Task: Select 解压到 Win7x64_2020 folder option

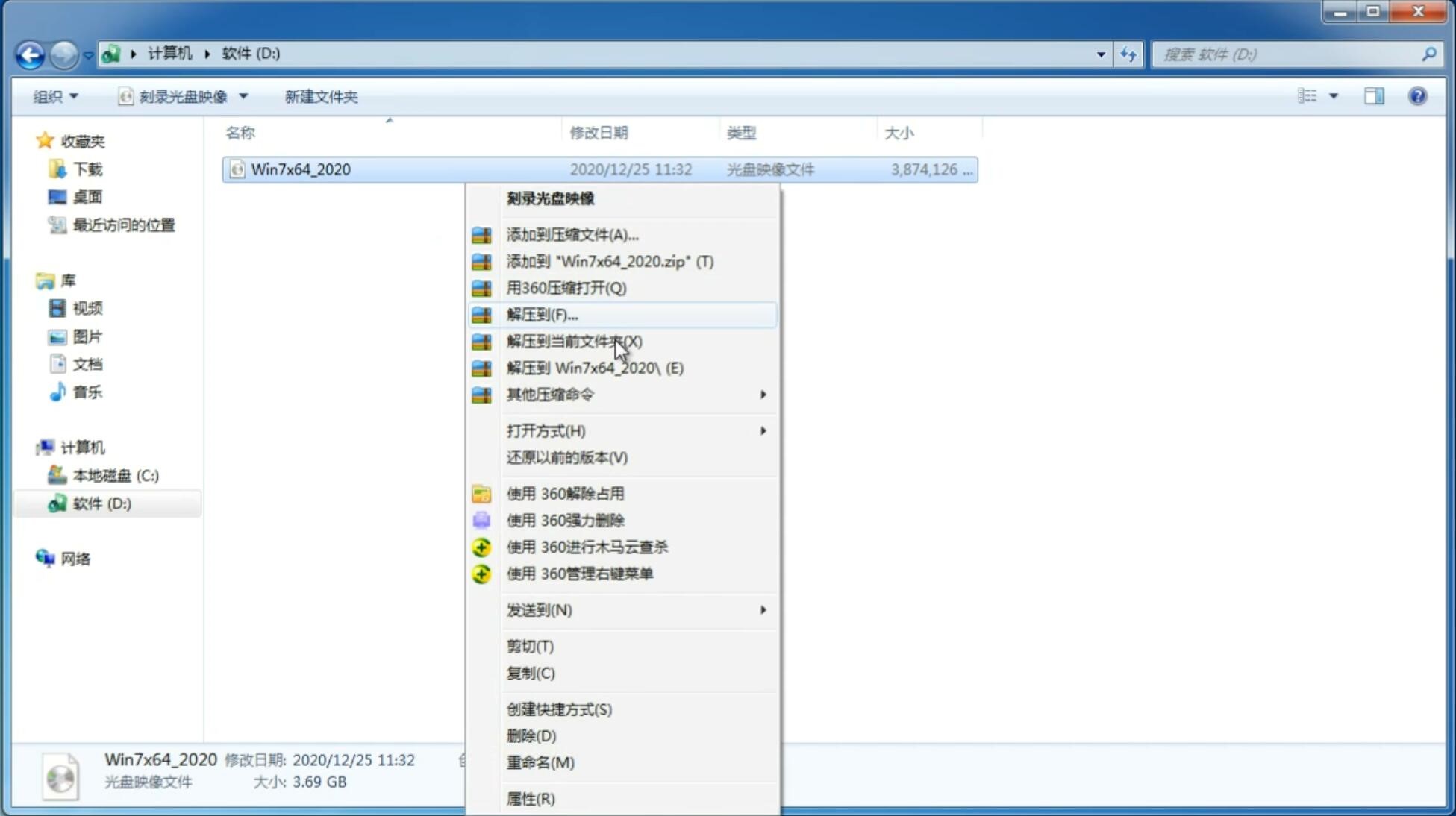Action: point(595,367)
